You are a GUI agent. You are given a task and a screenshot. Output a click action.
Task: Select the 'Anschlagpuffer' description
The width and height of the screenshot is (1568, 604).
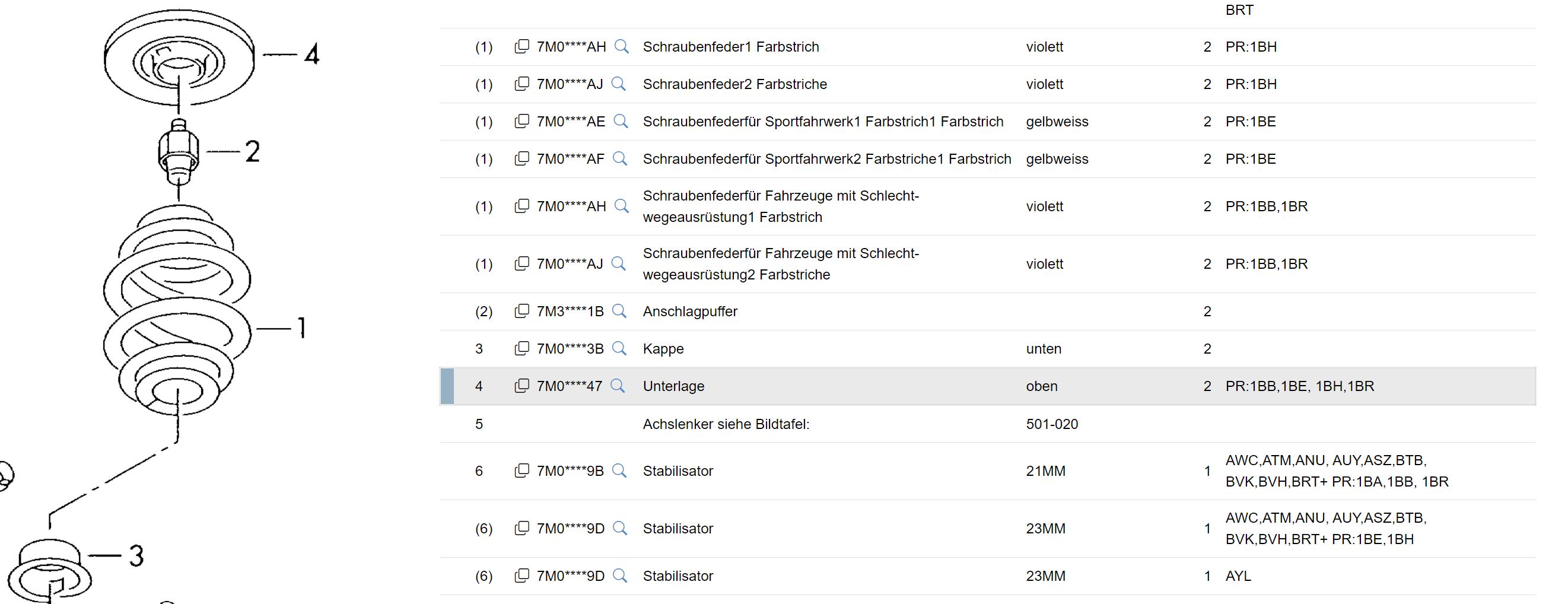click(x=689, y=311)
